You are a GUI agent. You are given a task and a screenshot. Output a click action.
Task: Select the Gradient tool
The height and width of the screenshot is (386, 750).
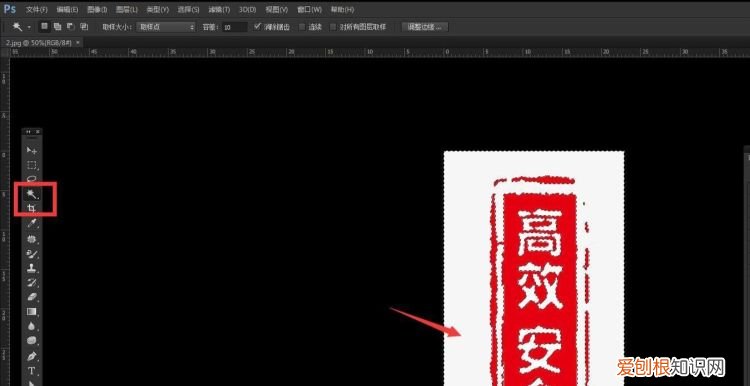pos(32,312)
